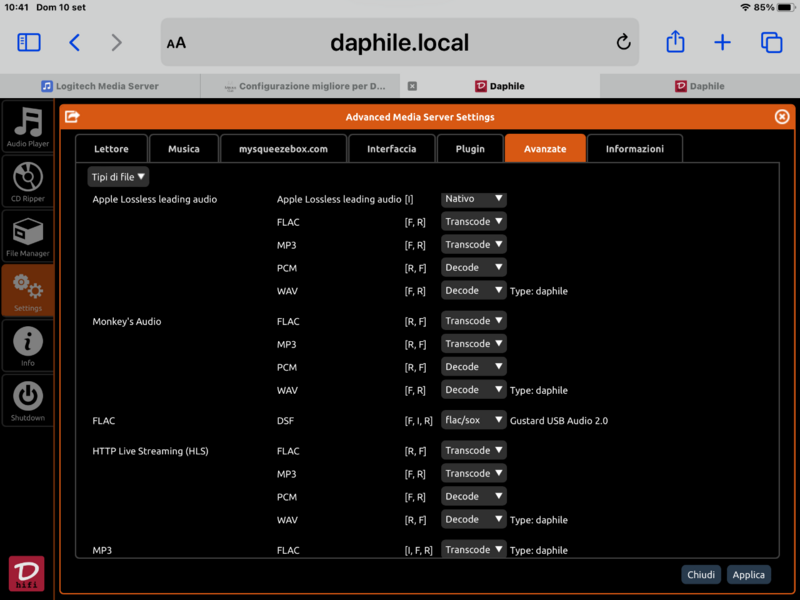
Task: Click the Chiudi button
Action: 701,575
